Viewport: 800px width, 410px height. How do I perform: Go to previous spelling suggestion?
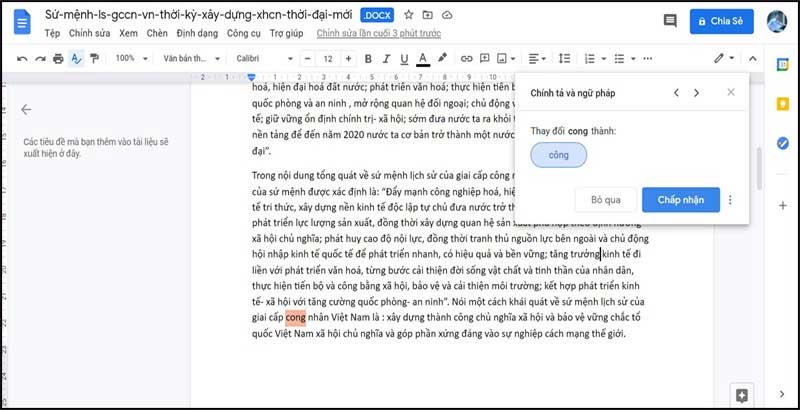[676, 93]
